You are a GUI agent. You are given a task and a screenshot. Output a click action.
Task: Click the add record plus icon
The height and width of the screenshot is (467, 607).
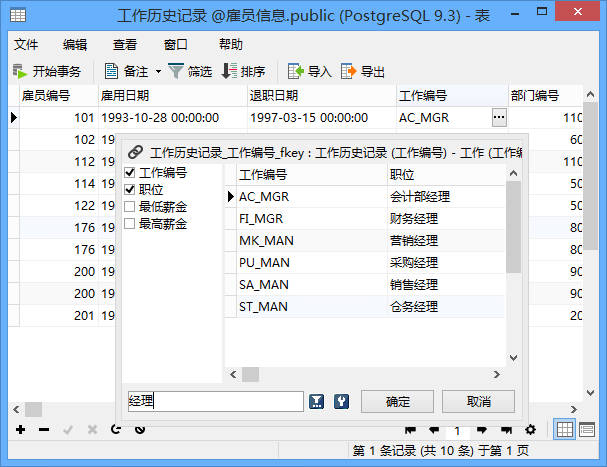[21, 429]
